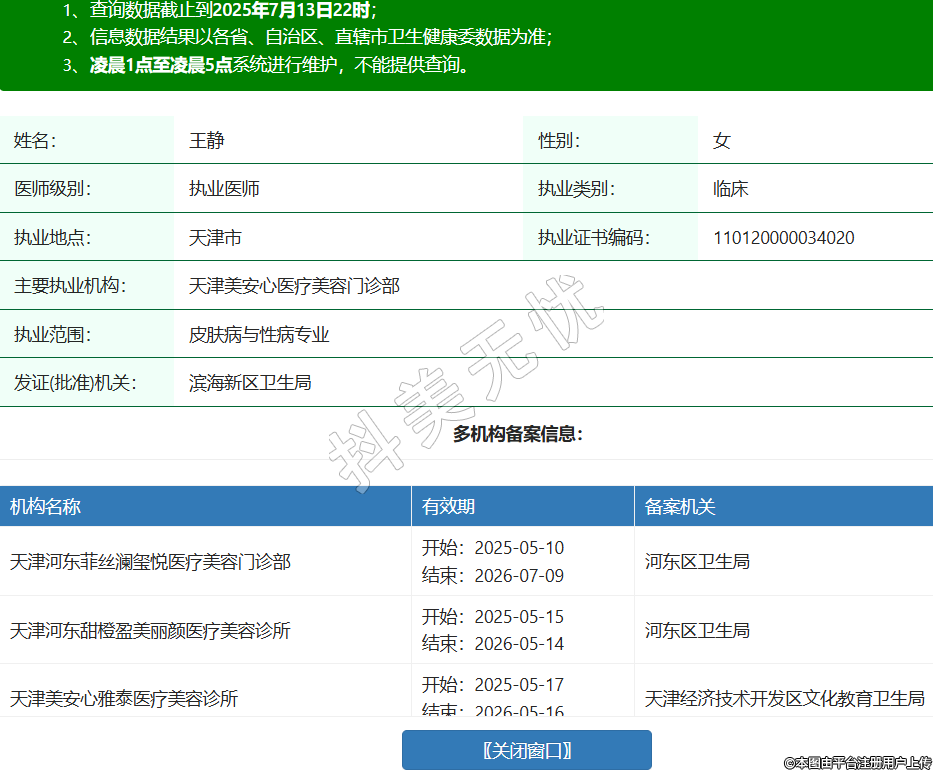Select the certificate number 110120000034020

click(783, 238)
